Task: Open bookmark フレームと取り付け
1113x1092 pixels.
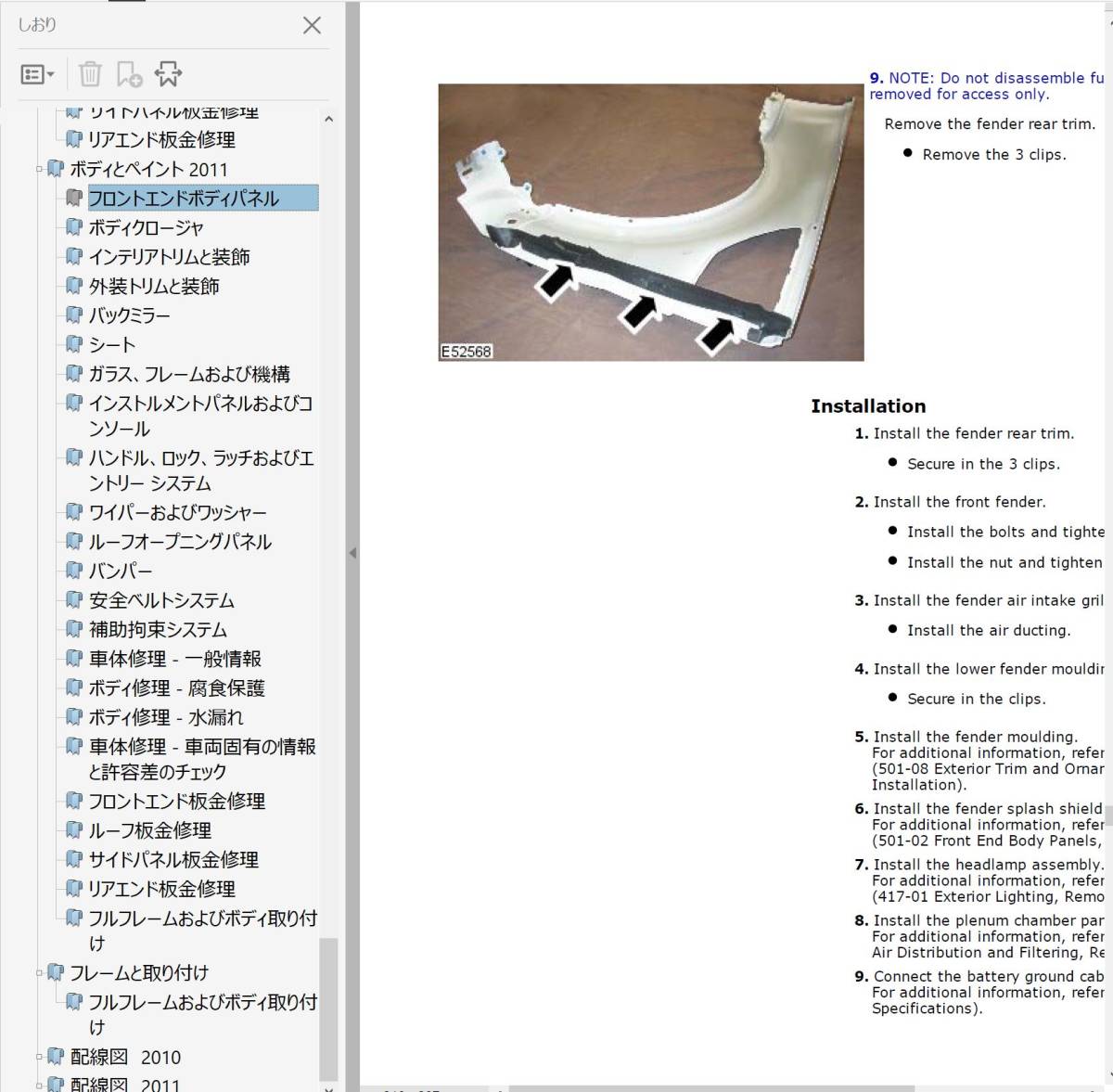Action: click(x=139, y=972)
